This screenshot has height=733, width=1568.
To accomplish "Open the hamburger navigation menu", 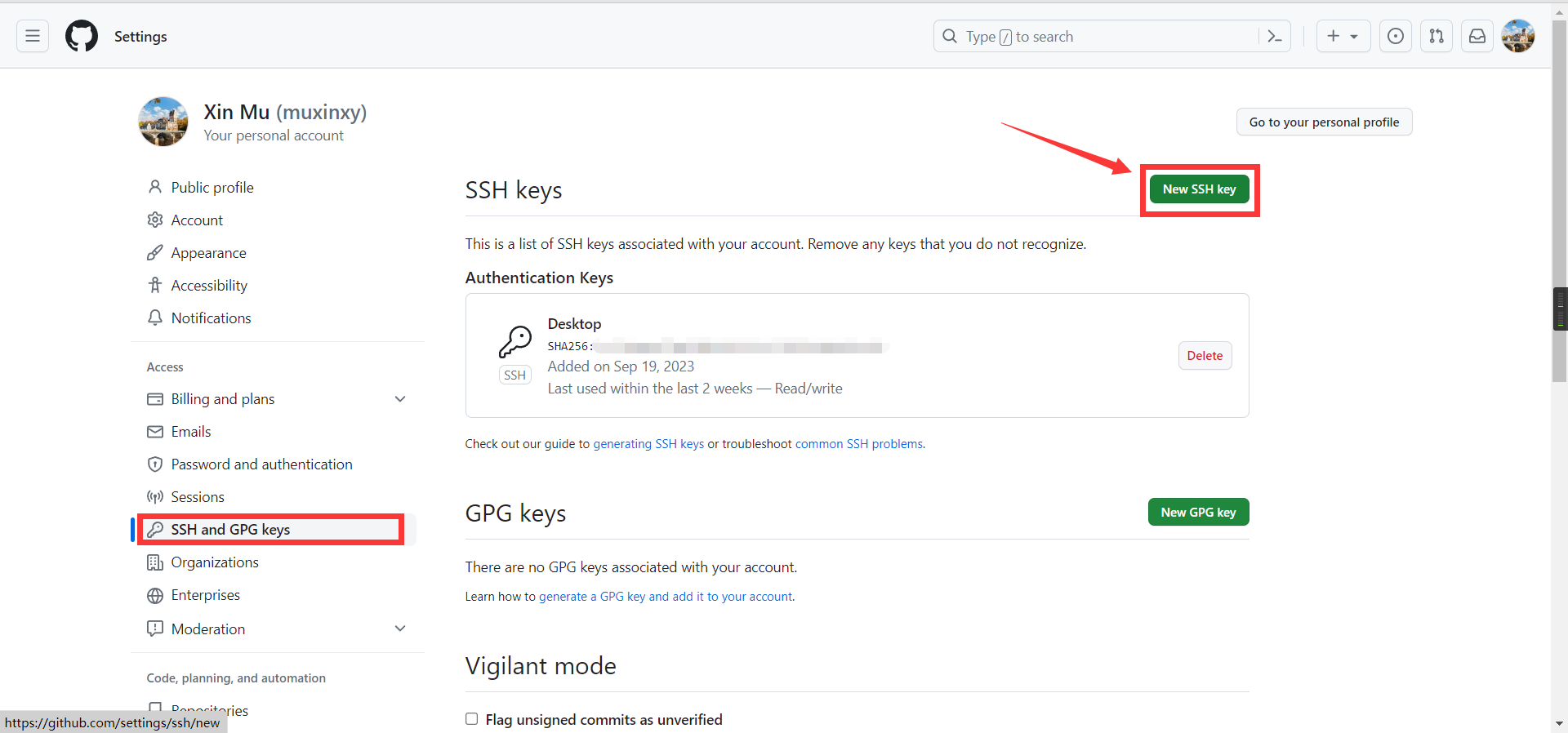I will coord(33,36).
